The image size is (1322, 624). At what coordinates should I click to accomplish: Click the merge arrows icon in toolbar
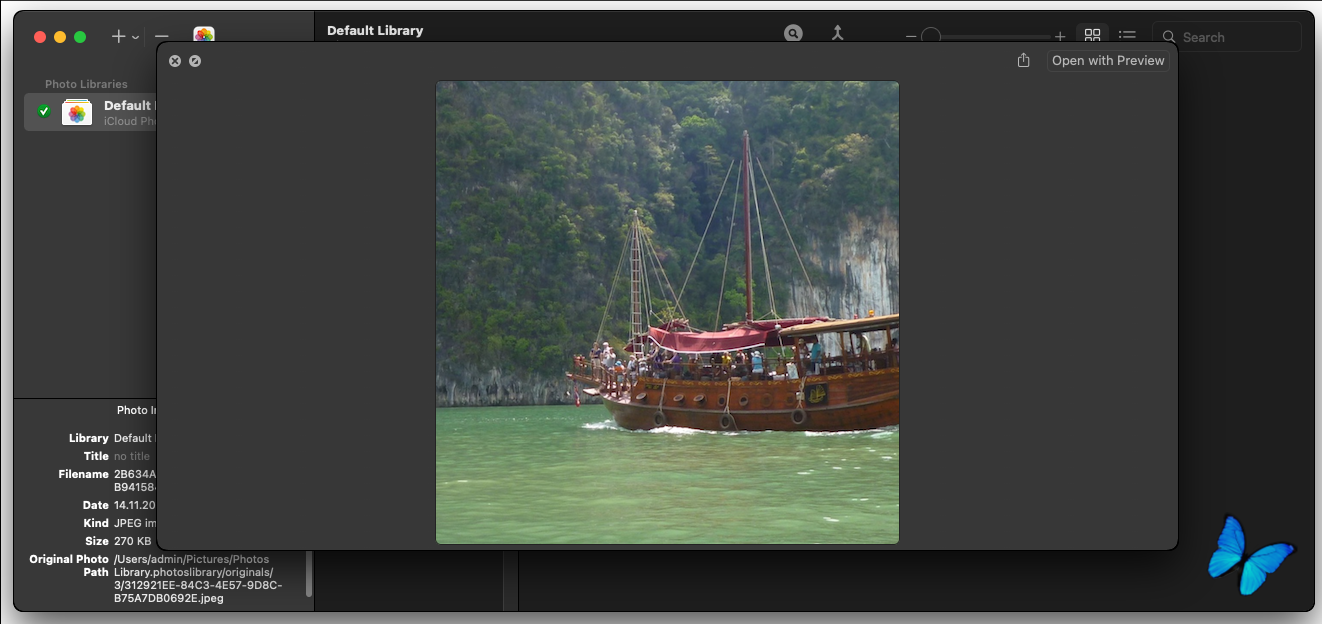coord(838,33)
